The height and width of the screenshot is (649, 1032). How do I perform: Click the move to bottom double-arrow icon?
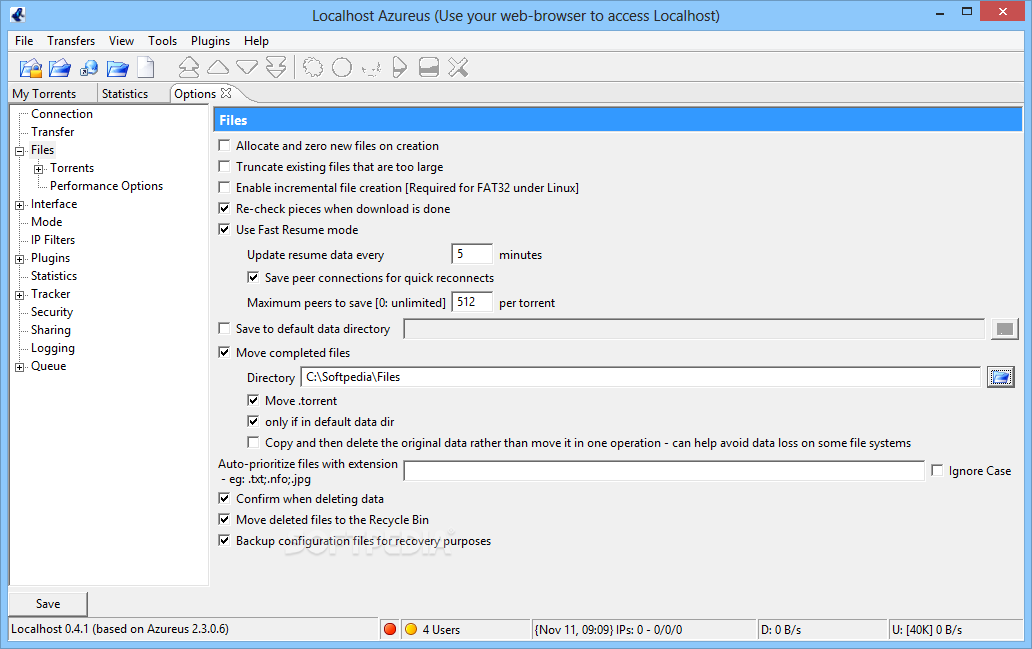[x=276, y=67]
